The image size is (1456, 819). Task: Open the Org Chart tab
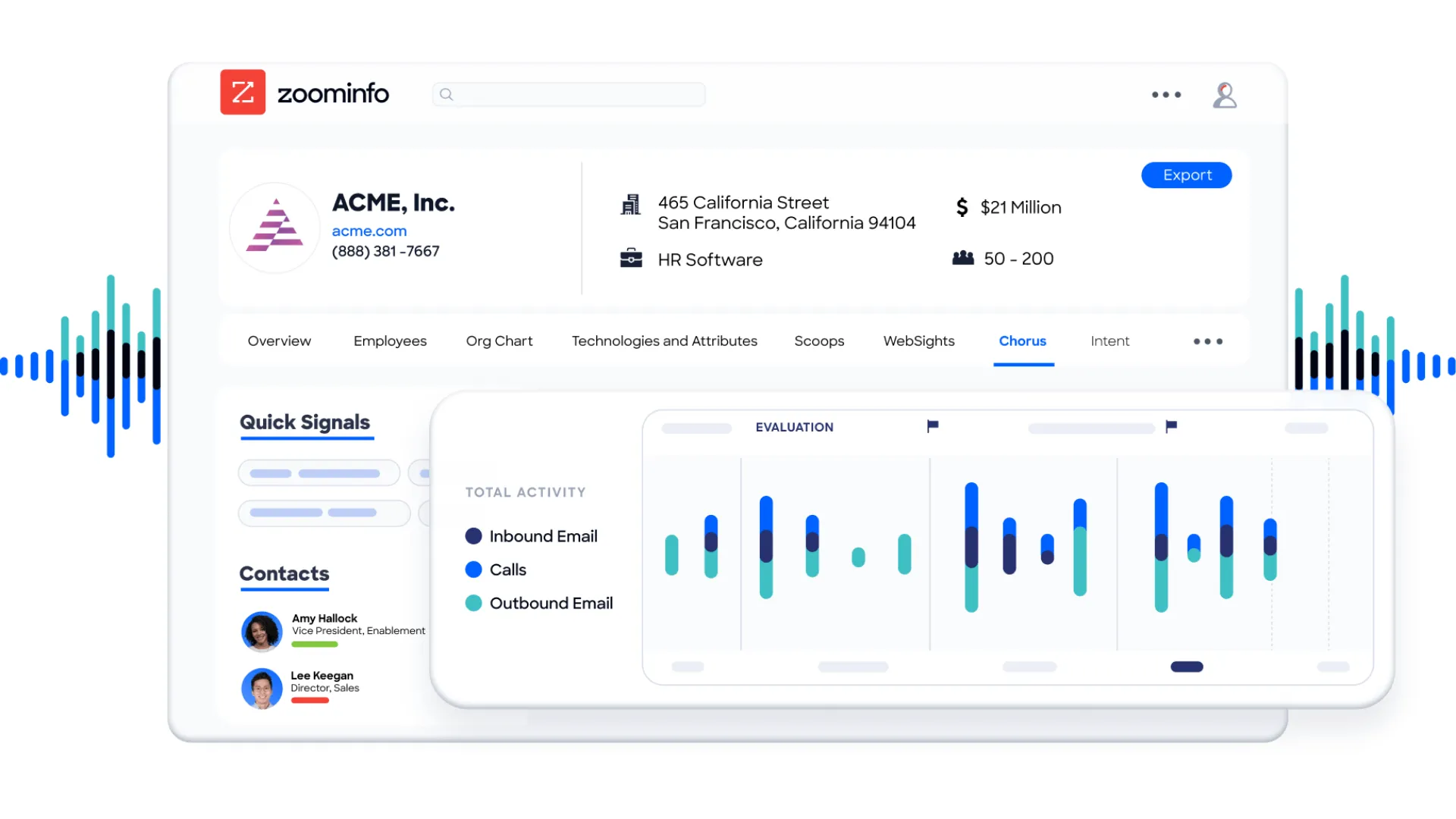[x=499, y=341]
